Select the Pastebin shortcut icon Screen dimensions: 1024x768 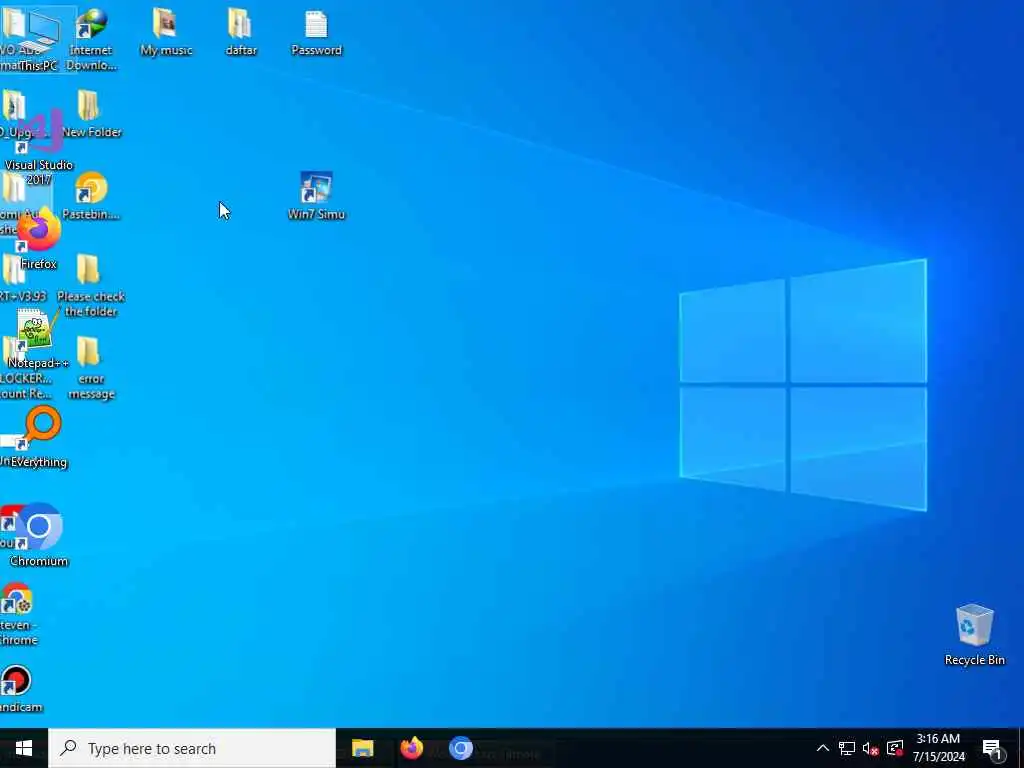point(91,196)
